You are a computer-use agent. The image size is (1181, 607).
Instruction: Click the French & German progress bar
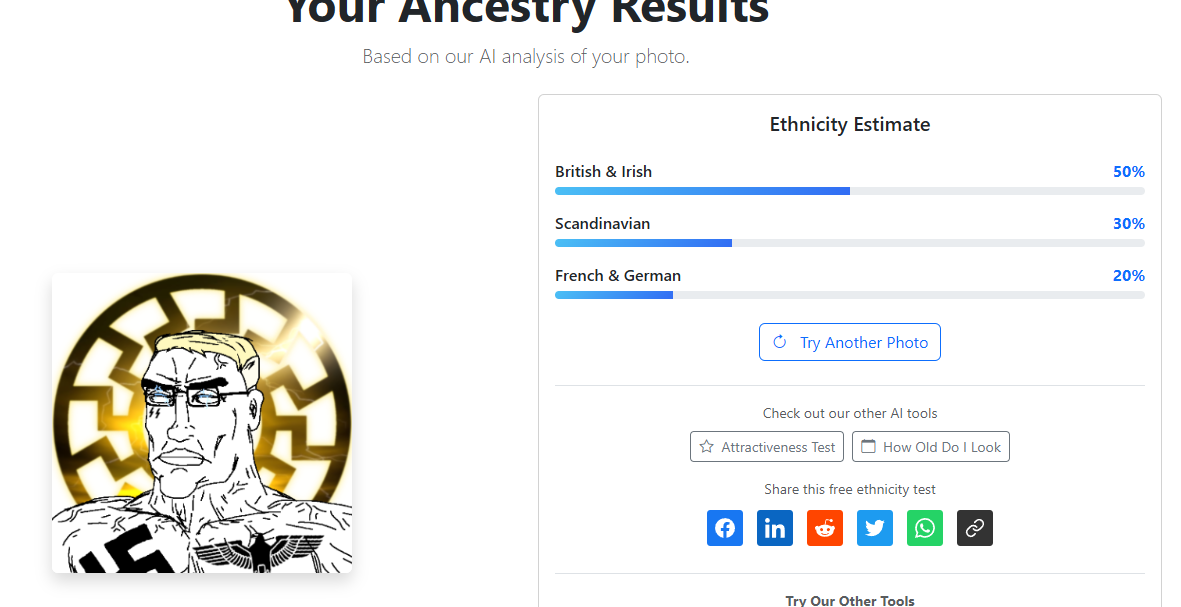click(x=849, y=295)
